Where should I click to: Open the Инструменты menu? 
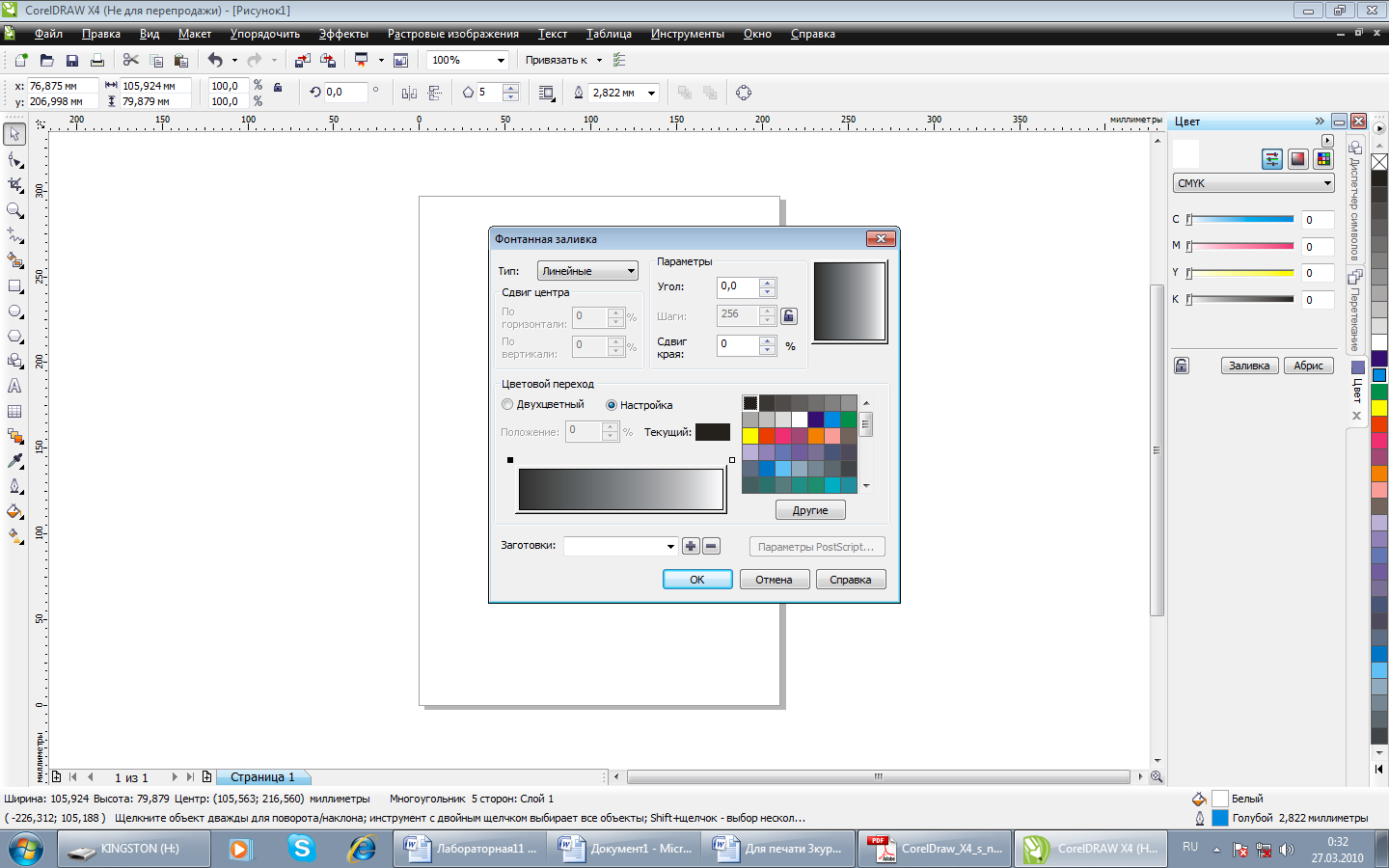(x=687, y=34)
